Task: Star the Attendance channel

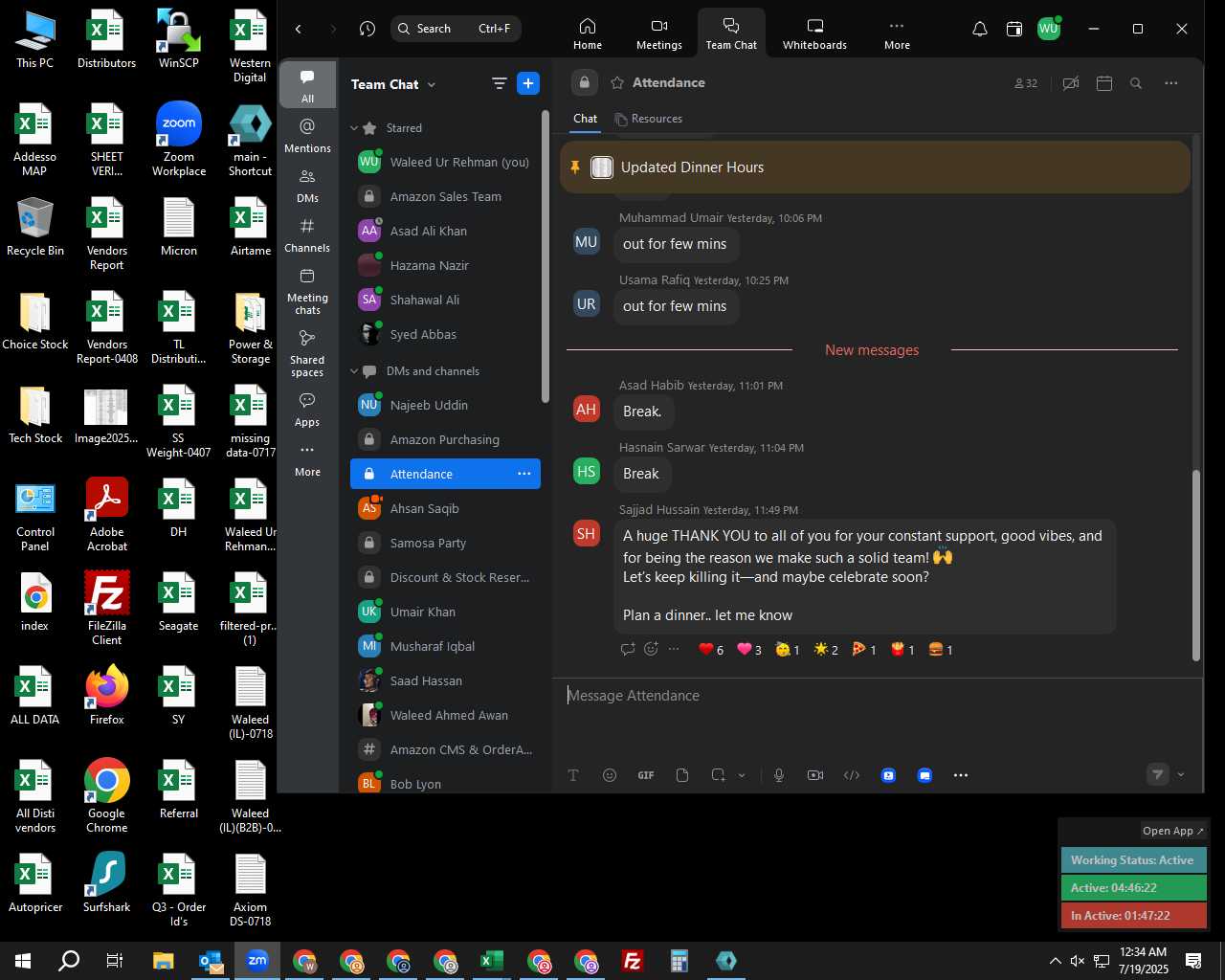Action: [x=617, y=83]
